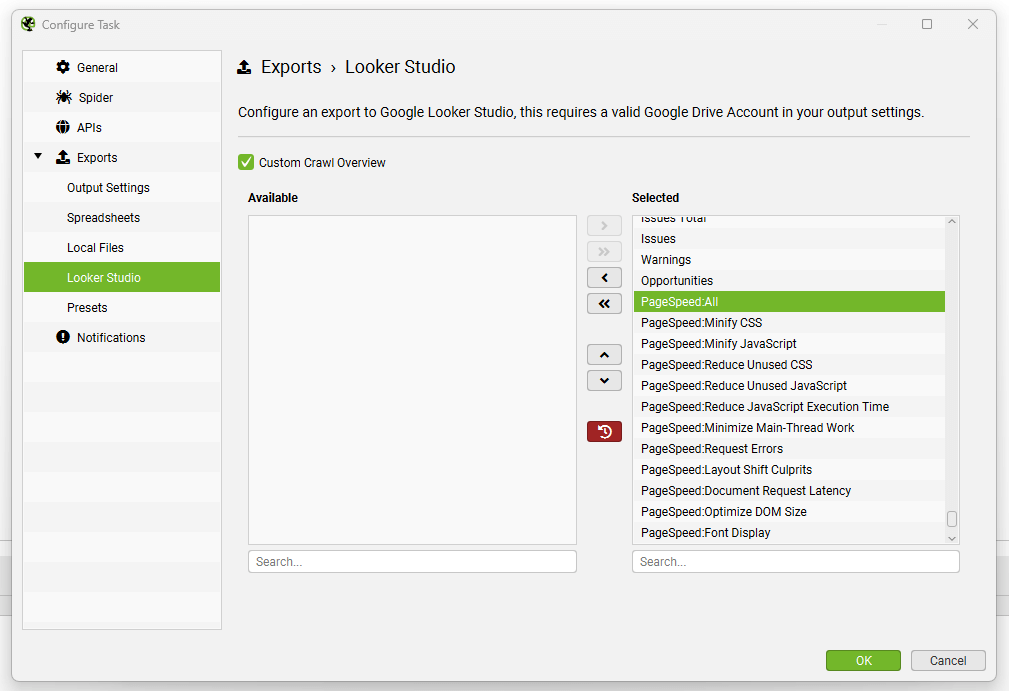Viewport: 1009px width, 691px height.
Task: Open Output Settings in the sidebar
Action: (x=108, y=188)
